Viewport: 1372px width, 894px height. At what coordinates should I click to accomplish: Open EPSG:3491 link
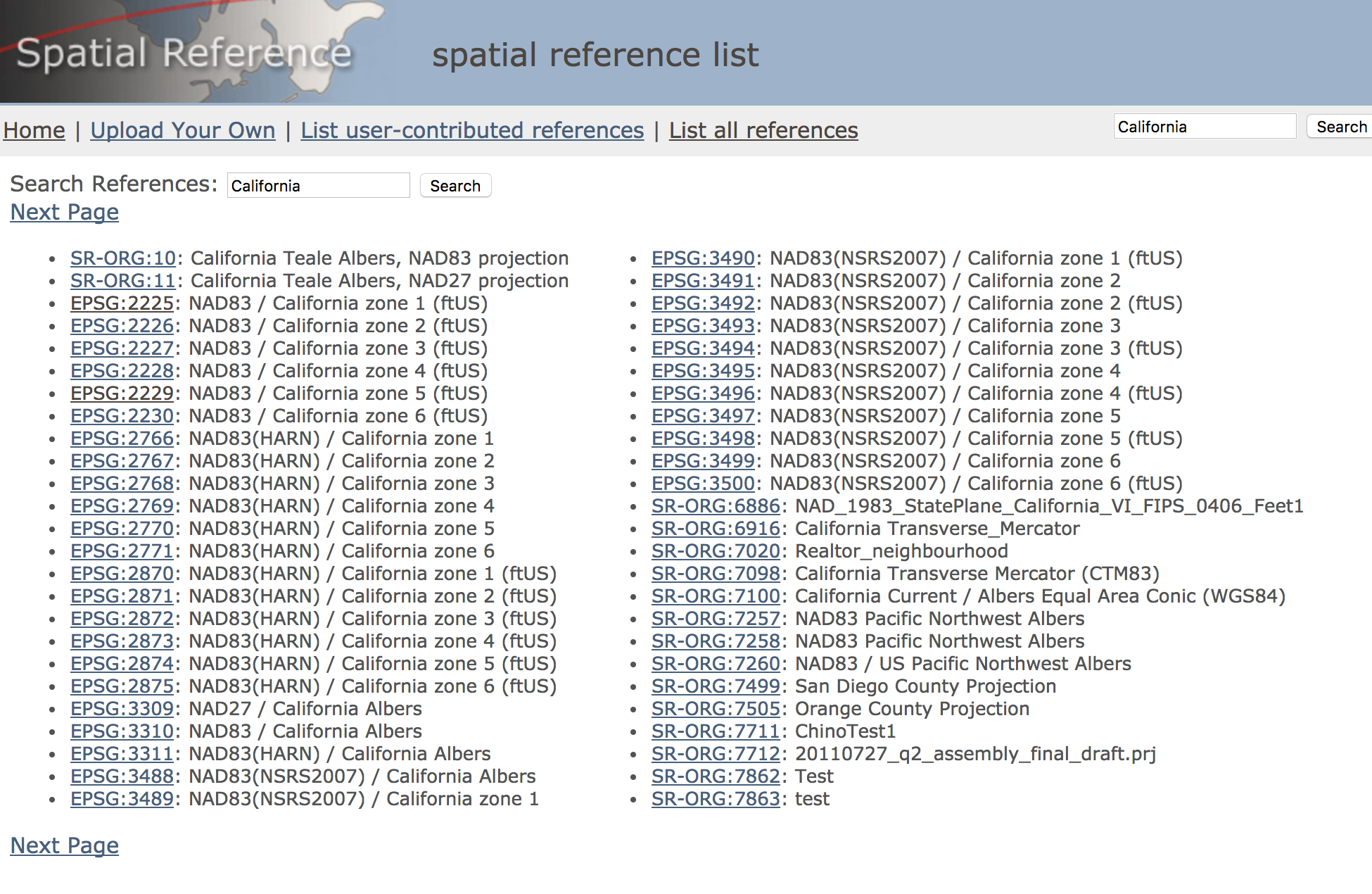[704, 281]
